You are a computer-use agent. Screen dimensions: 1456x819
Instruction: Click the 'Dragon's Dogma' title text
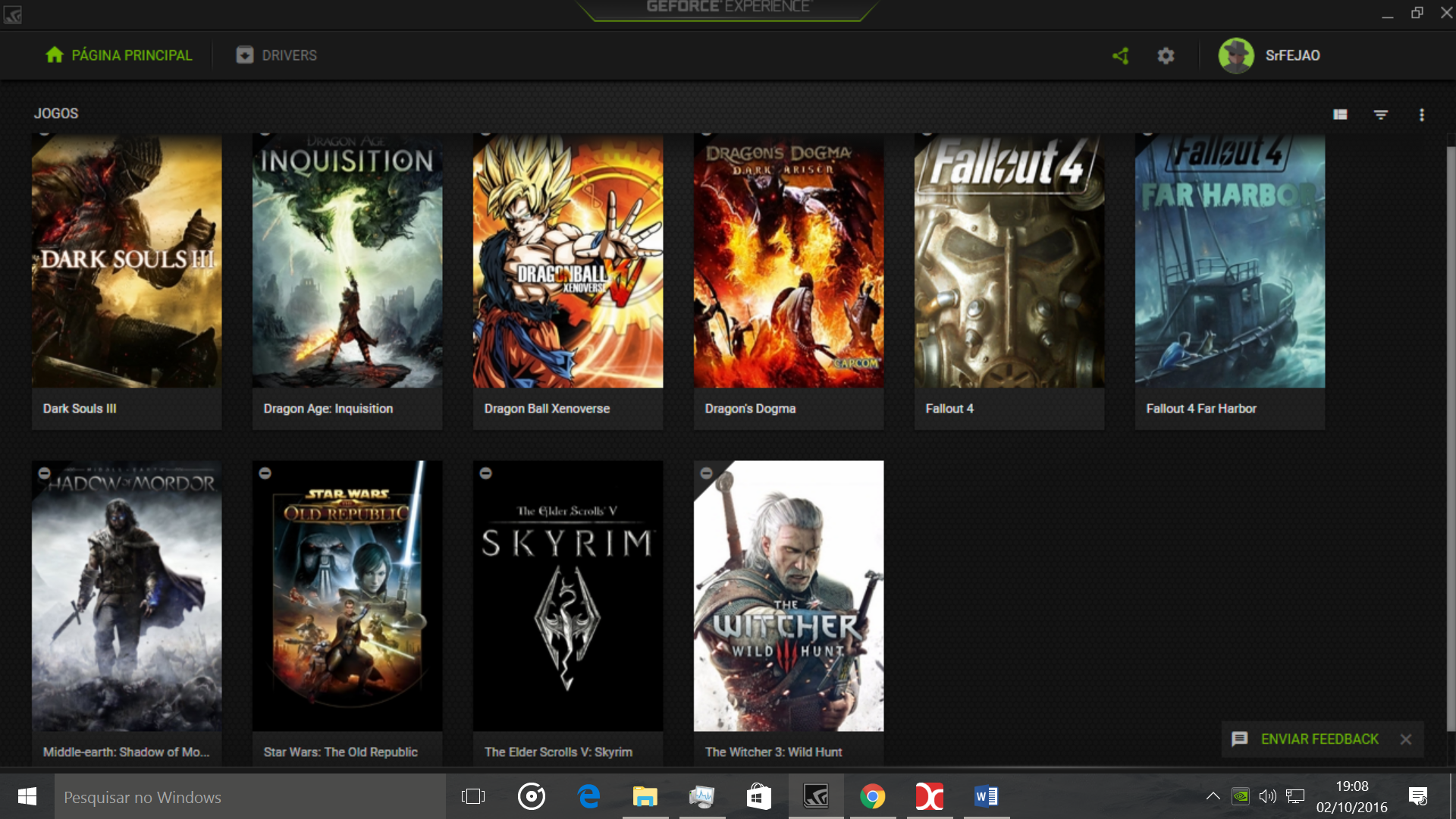point(750,409)
